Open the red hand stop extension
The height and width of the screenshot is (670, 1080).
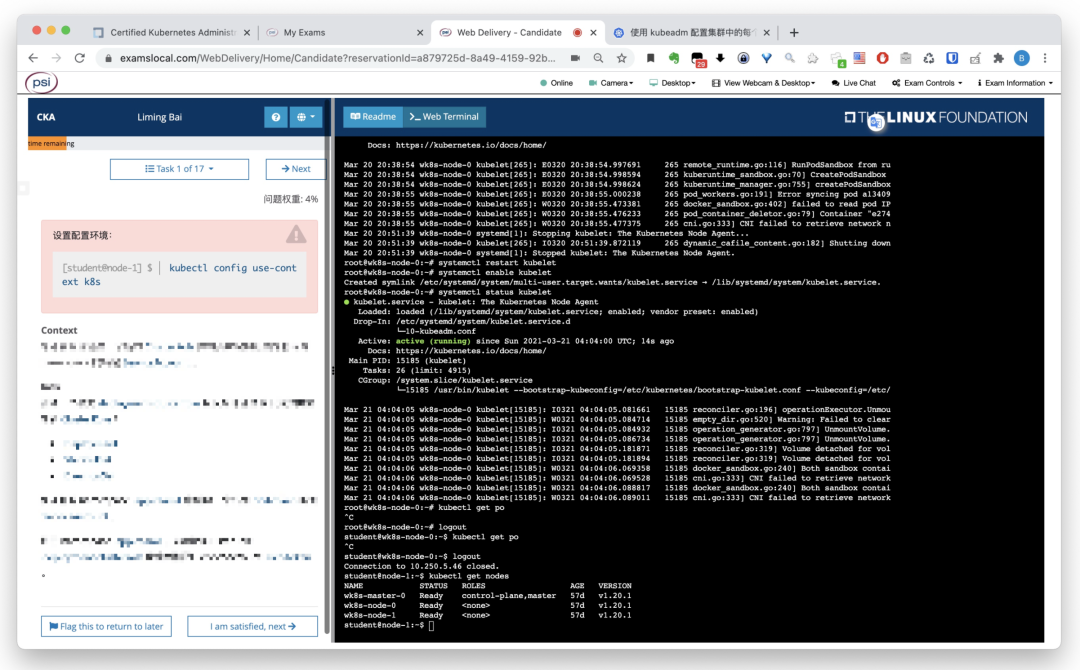[x=882, y=59]
